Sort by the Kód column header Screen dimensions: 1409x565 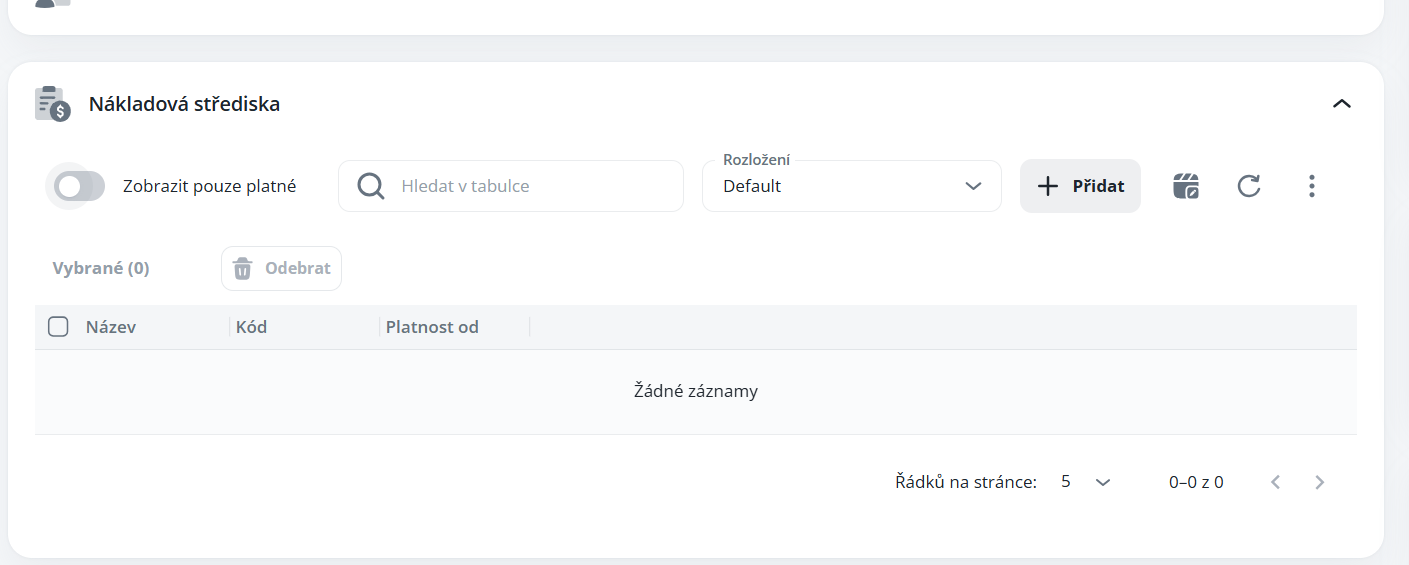point(251,327)
